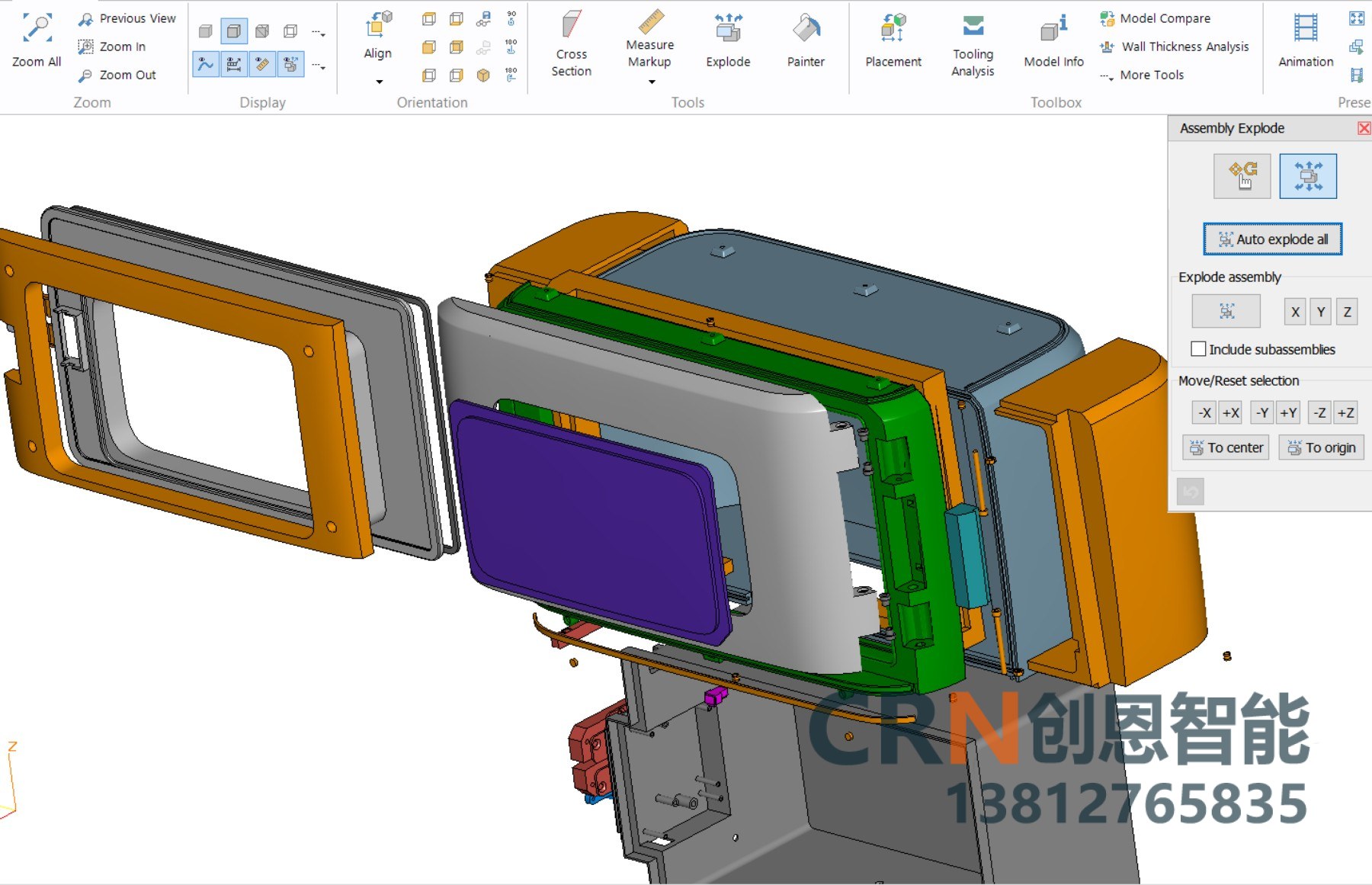The image size is (1372, 885).
Task: Select hidden-line shaded display mode
Action: pyautogui.click(x=262, y=31)
